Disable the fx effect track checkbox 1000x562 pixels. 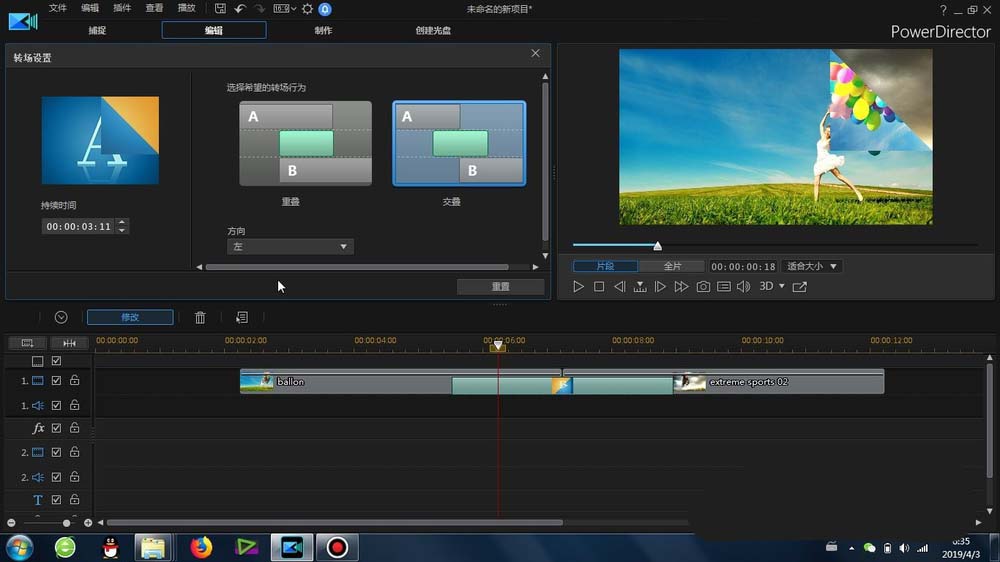[57, 428]
